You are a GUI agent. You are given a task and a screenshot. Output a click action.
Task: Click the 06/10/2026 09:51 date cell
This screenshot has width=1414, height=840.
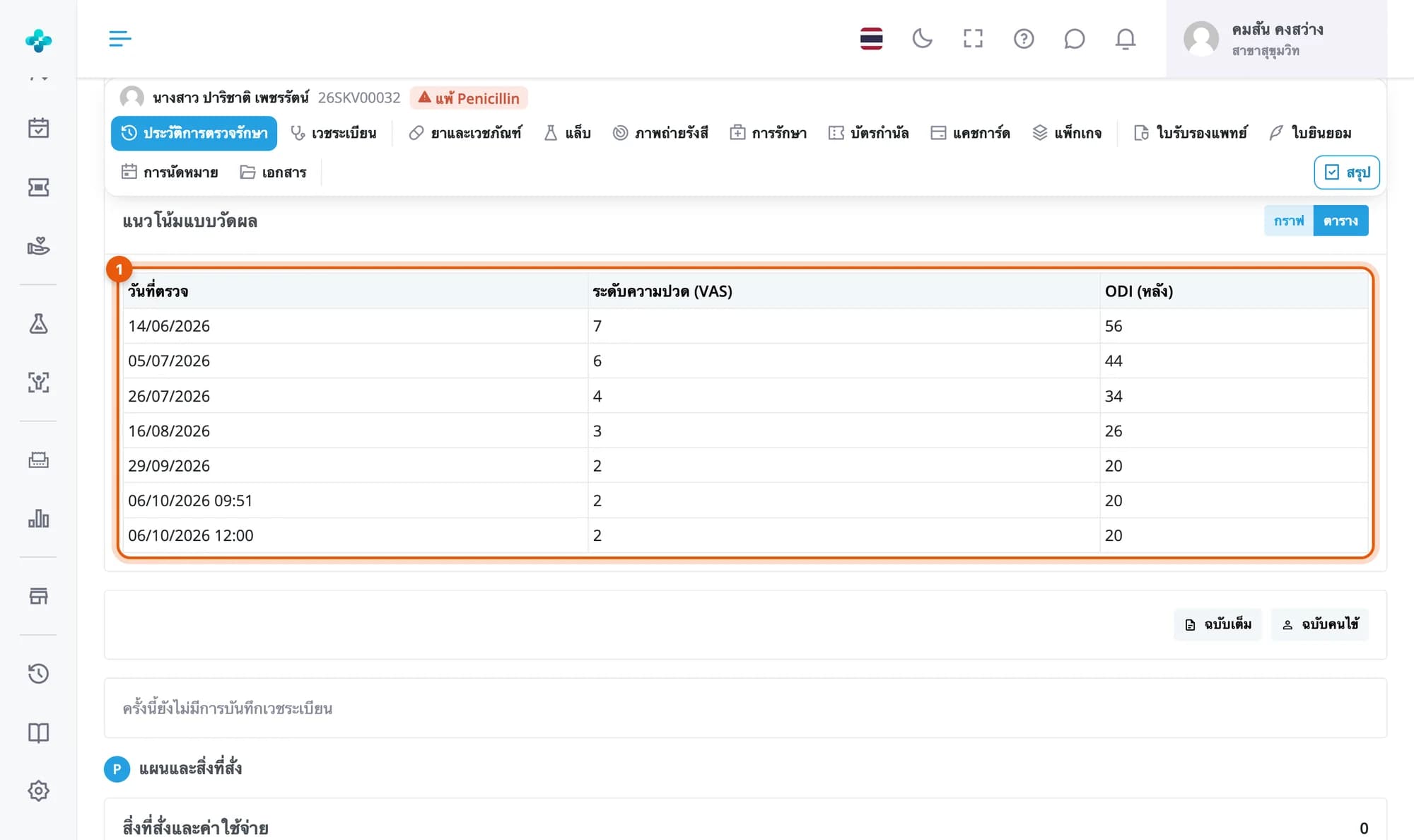click(356, 501)
